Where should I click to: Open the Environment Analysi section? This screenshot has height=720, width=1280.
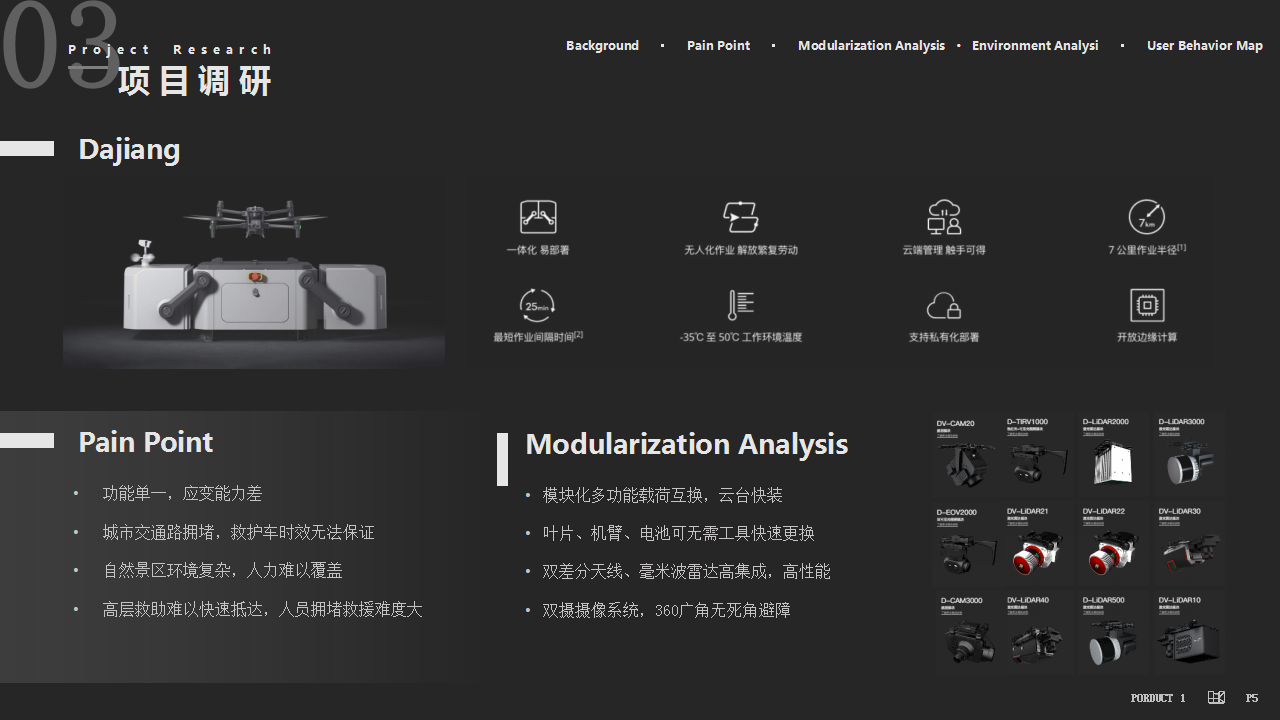(1035, 45)
